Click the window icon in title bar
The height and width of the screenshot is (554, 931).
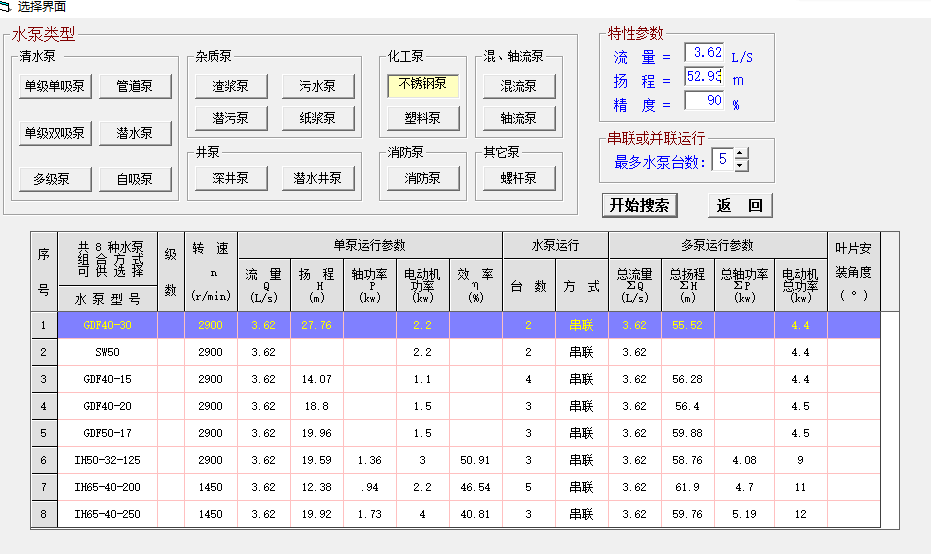(6, 7)
